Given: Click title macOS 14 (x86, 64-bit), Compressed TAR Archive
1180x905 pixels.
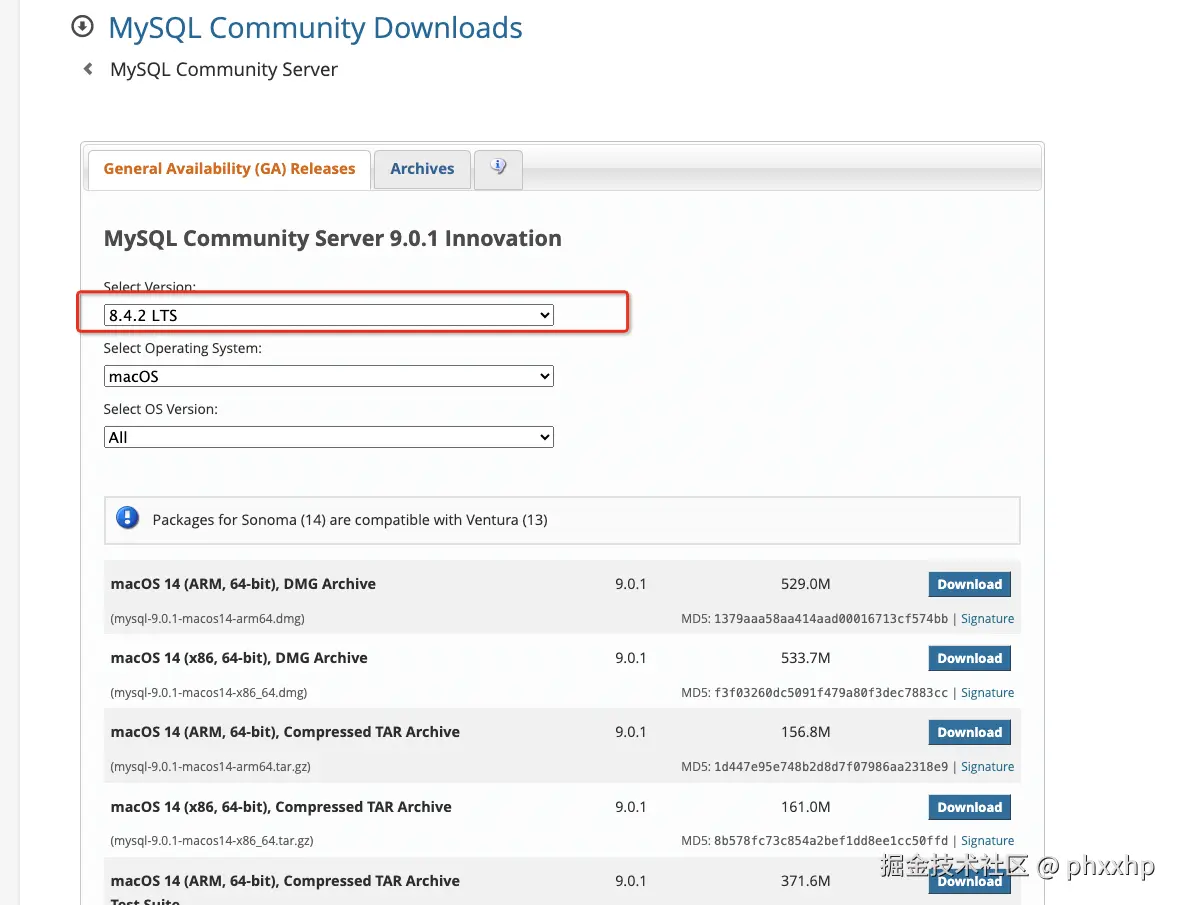Looking at the screenshot, I should tap(281, 806).
